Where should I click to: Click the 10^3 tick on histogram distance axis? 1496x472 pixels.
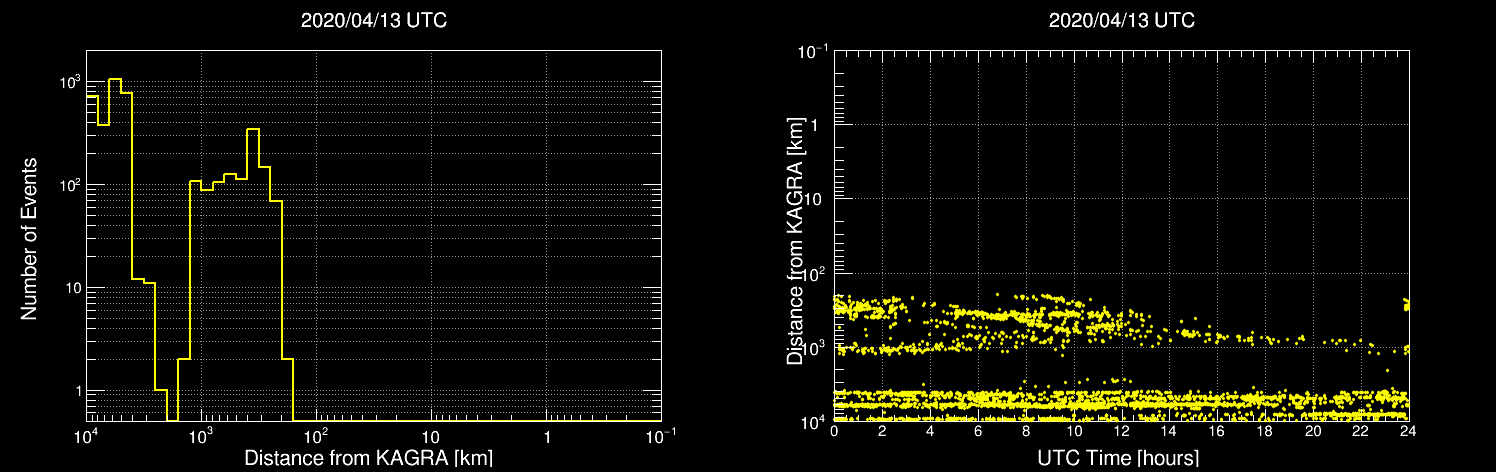tap(201, 436)
